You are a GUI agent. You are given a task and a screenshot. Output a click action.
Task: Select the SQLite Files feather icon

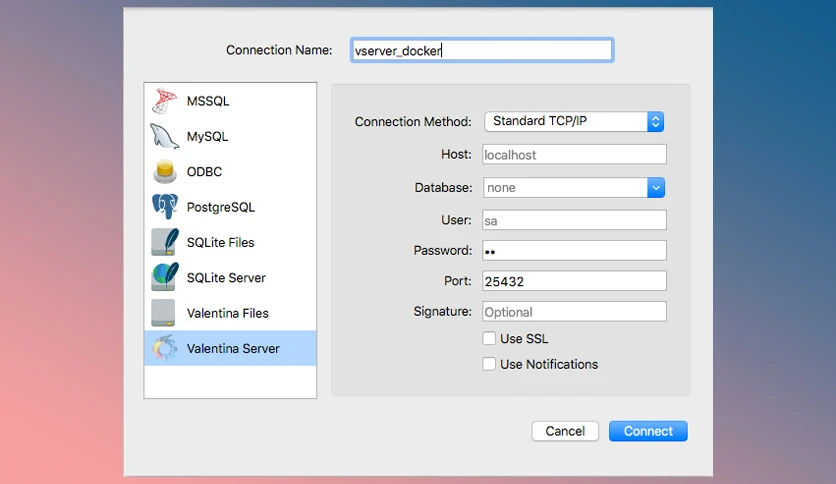pyautogui.click(x=165, y=242)
